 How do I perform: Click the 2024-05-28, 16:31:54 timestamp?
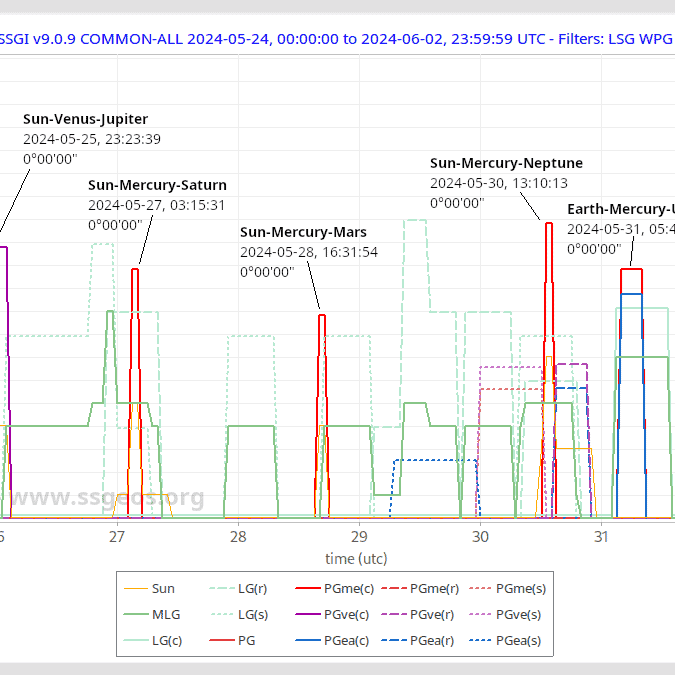coord(309,252)
